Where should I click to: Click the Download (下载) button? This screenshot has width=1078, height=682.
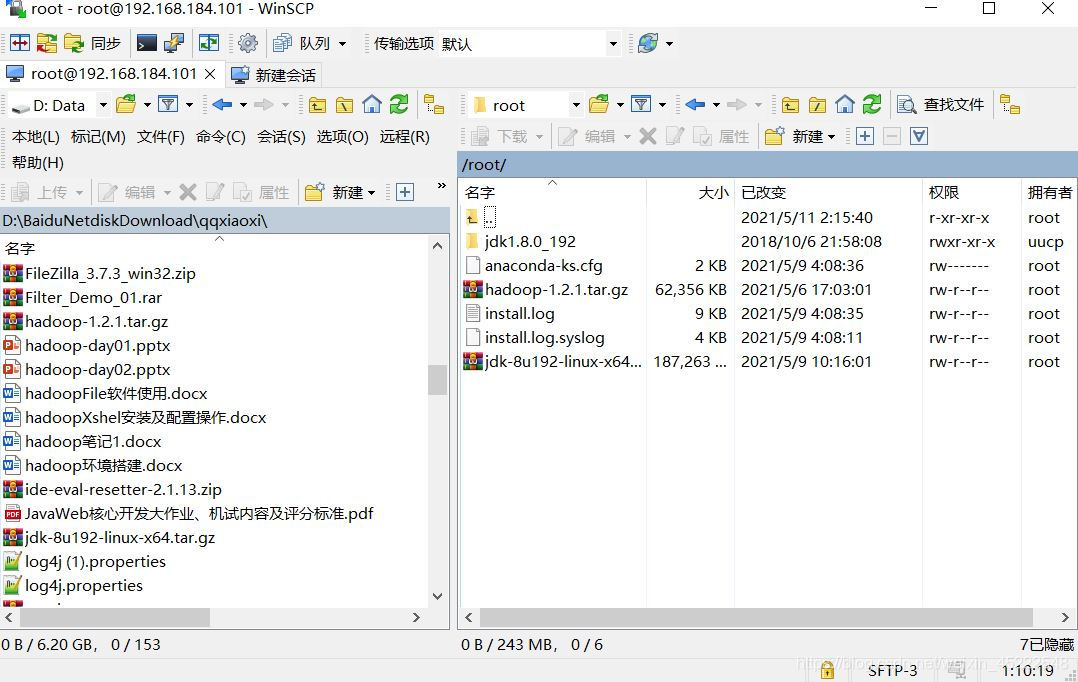click(501, 136)
